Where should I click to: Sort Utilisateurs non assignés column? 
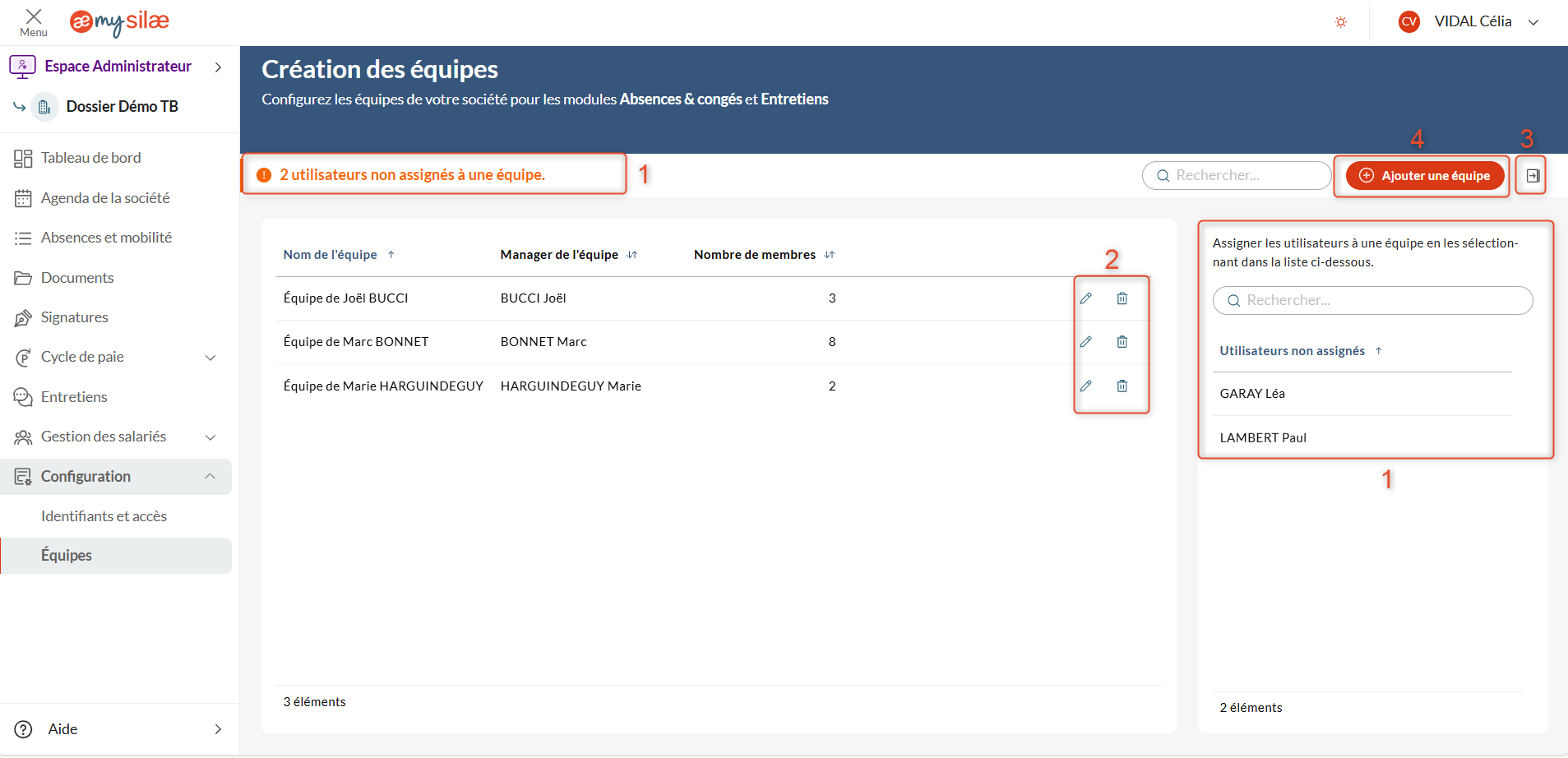(x=1301, y=351)
